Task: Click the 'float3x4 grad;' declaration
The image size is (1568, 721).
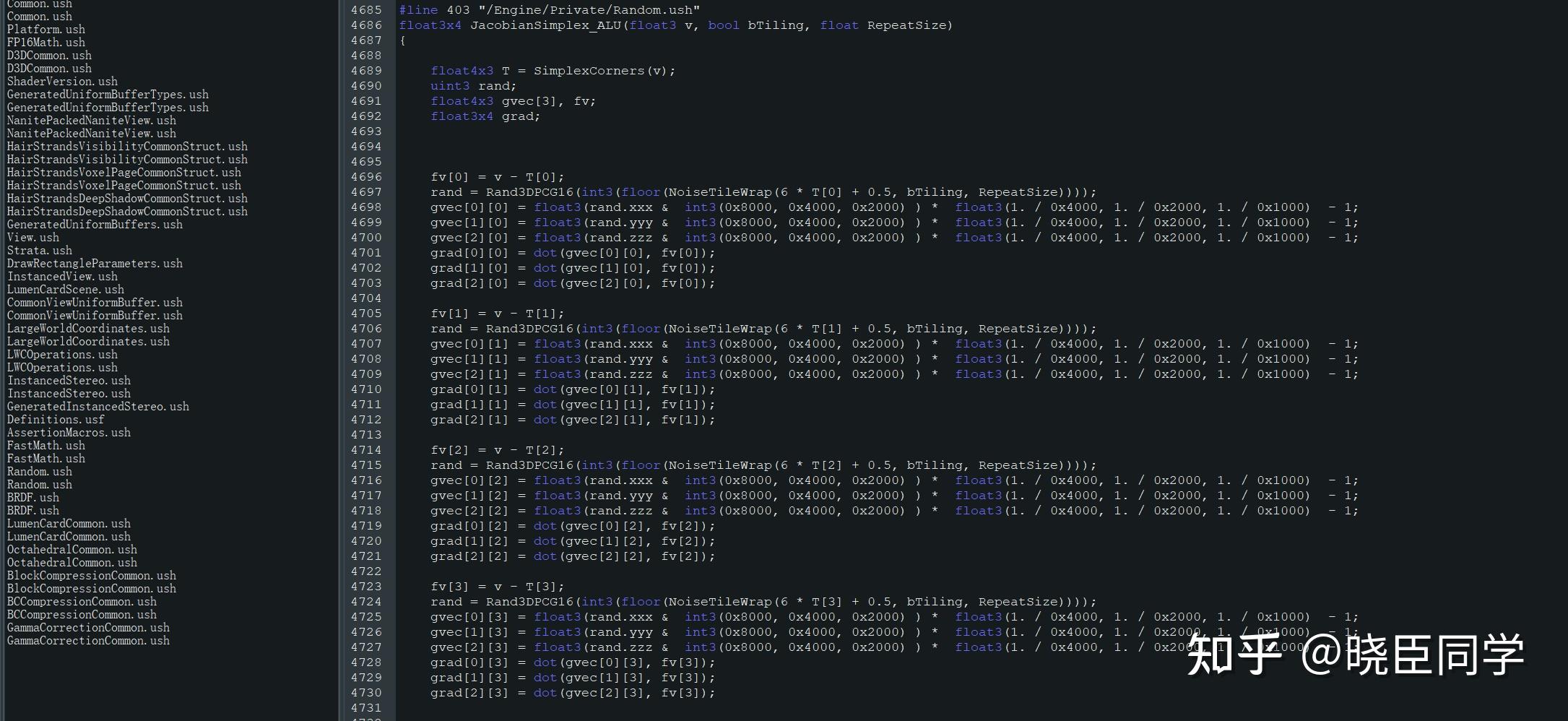Action: (x=485, y=116)
